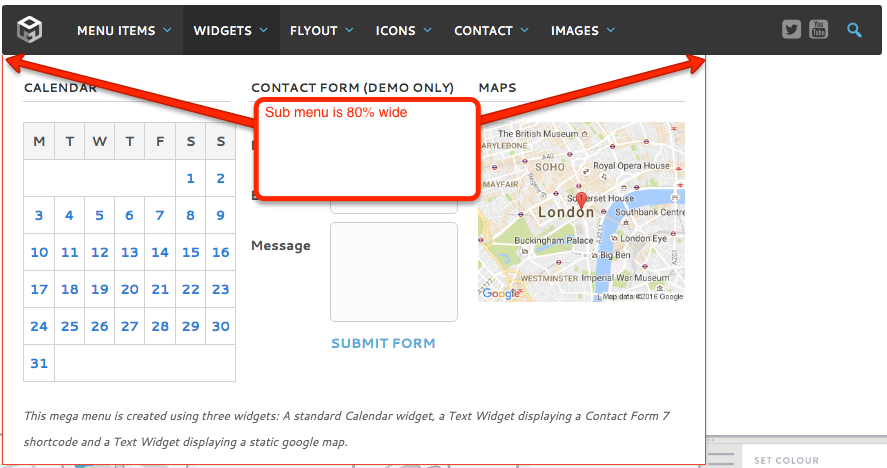The width and height of the screenshot is (887, 468).
Task: Click the red map pin on London
Action: pos(582,201)
